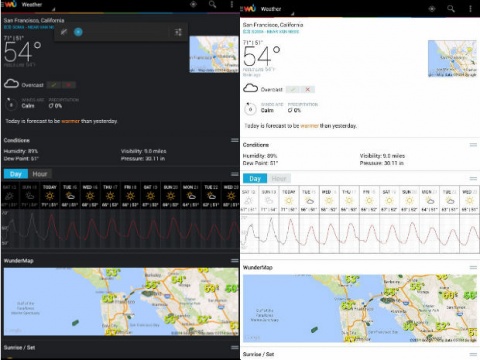Tap the search icon in dark-theme header
Image resolution: width=480 pixels, height=360 pixels.
[212, 4]
